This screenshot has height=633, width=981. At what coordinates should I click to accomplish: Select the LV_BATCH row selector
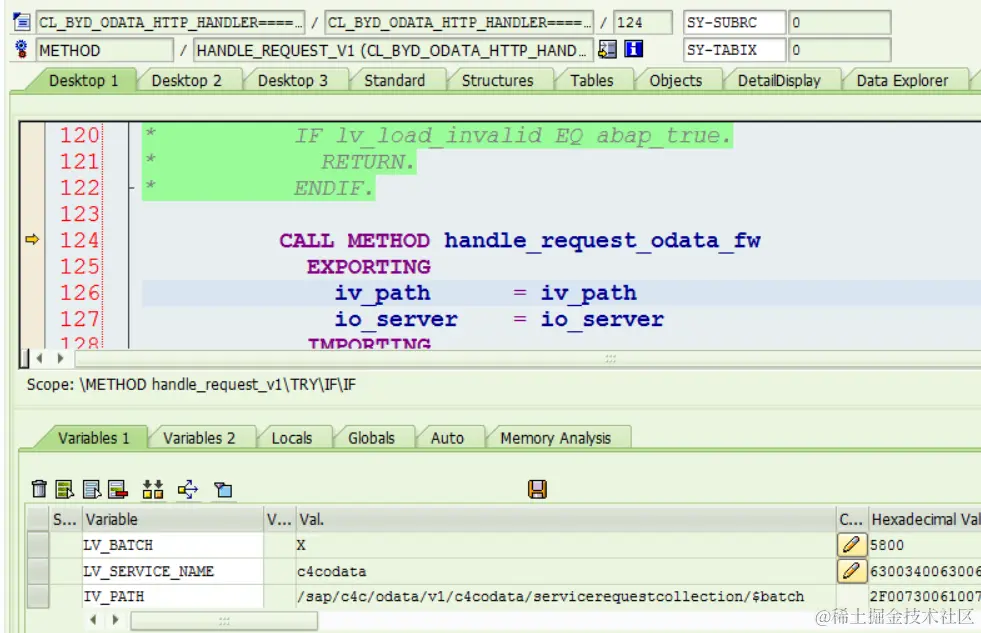click(38, 545)
